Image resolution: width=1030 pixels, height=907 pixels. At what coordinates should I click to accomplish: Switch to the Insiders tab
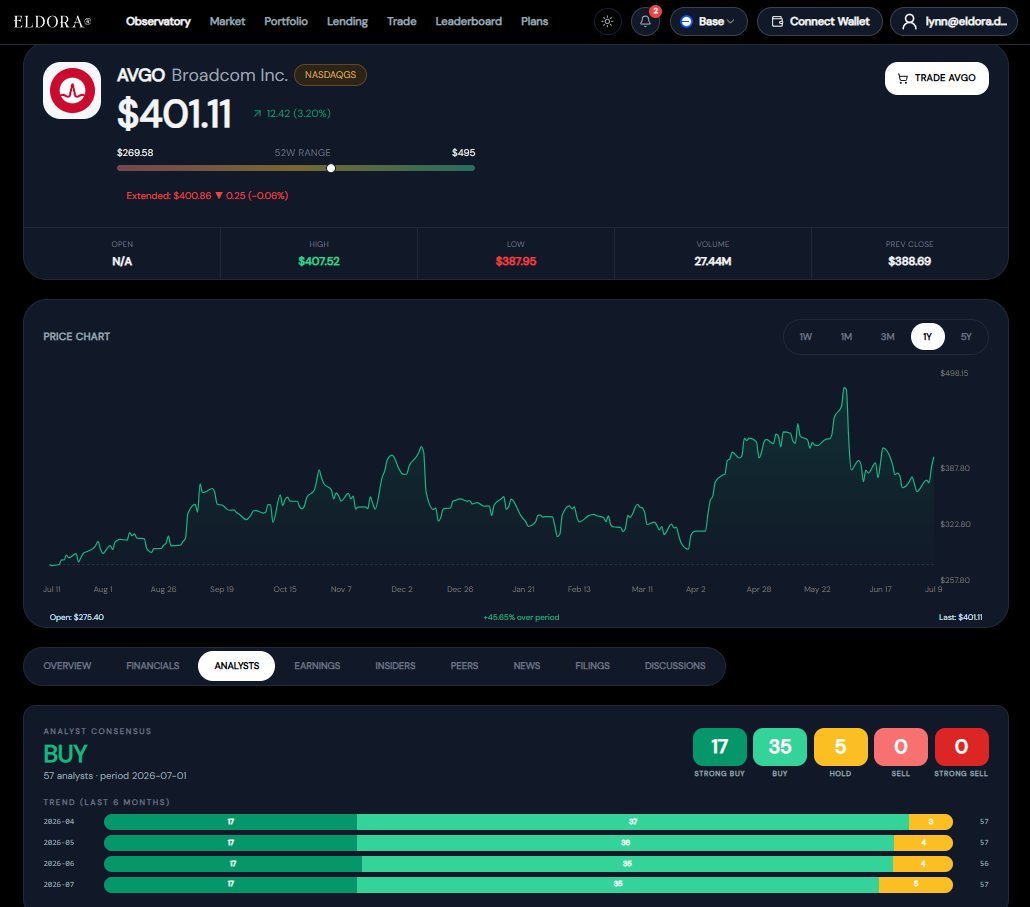coord(395,666)
